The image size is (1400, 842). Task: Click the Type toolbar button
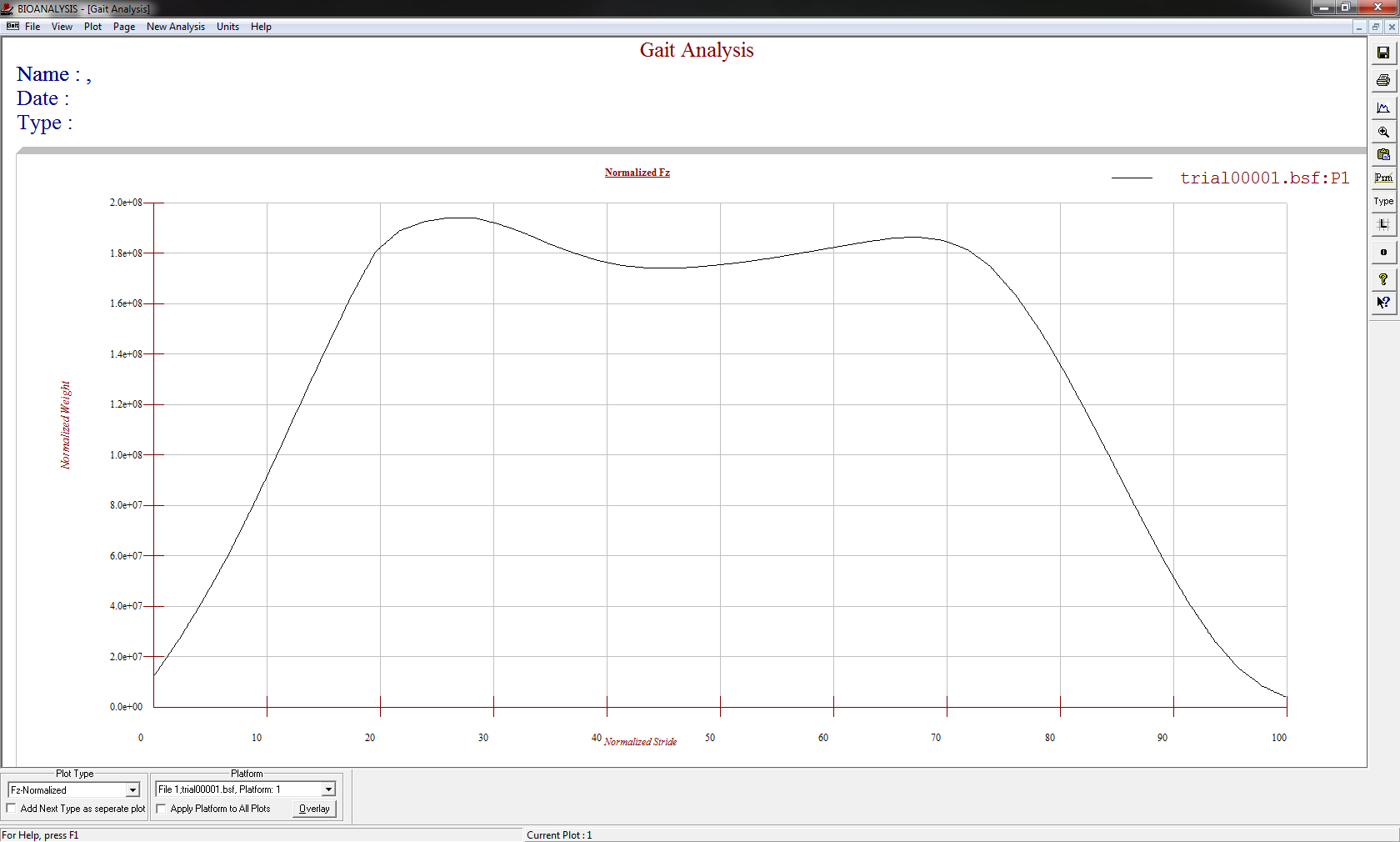[1383, 201]
